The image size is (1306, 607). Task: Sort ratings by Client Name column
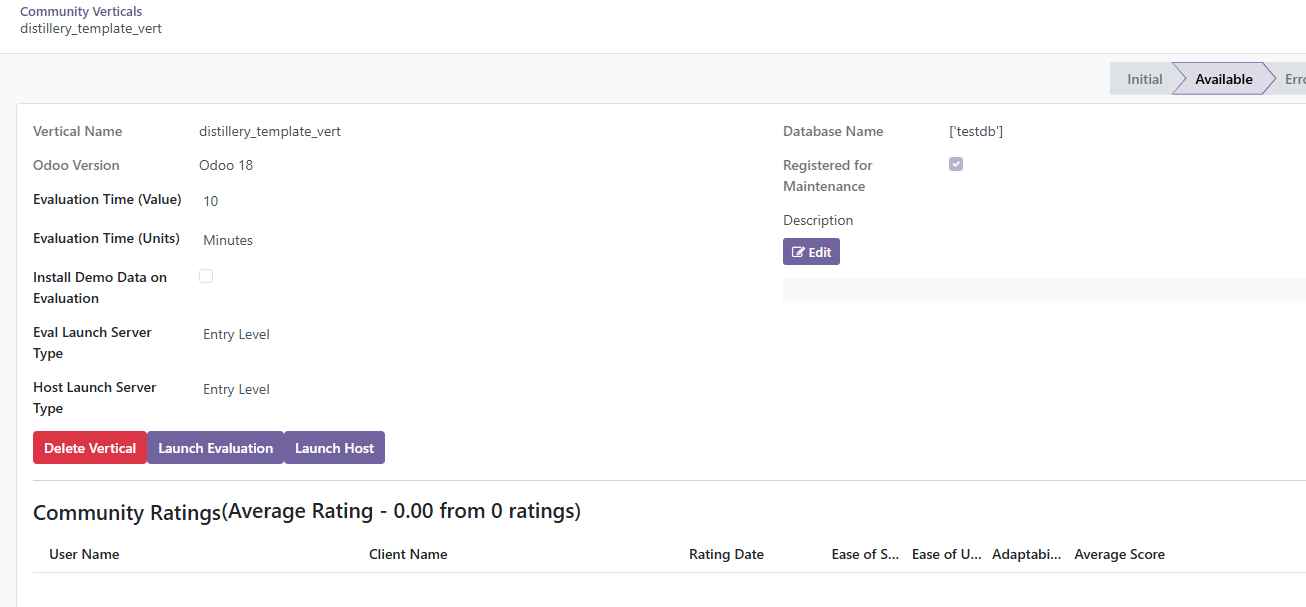(x=408, y=554)
